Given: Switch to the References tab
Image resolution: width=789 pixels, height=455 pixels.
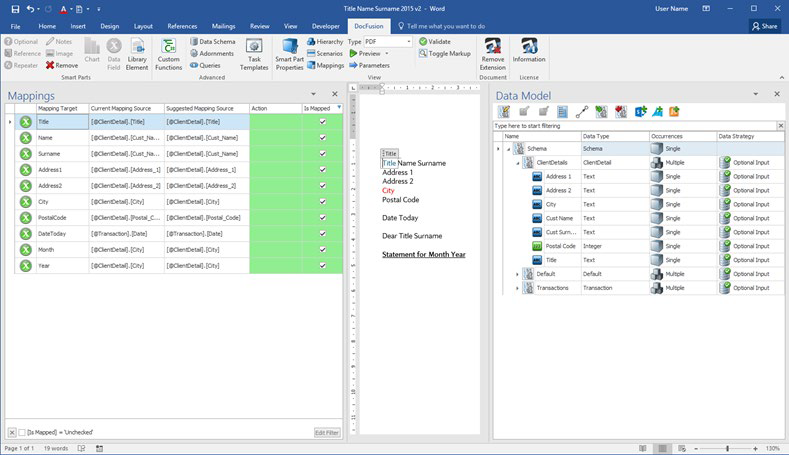Looking at the screenshot, I should coord(182,26).
